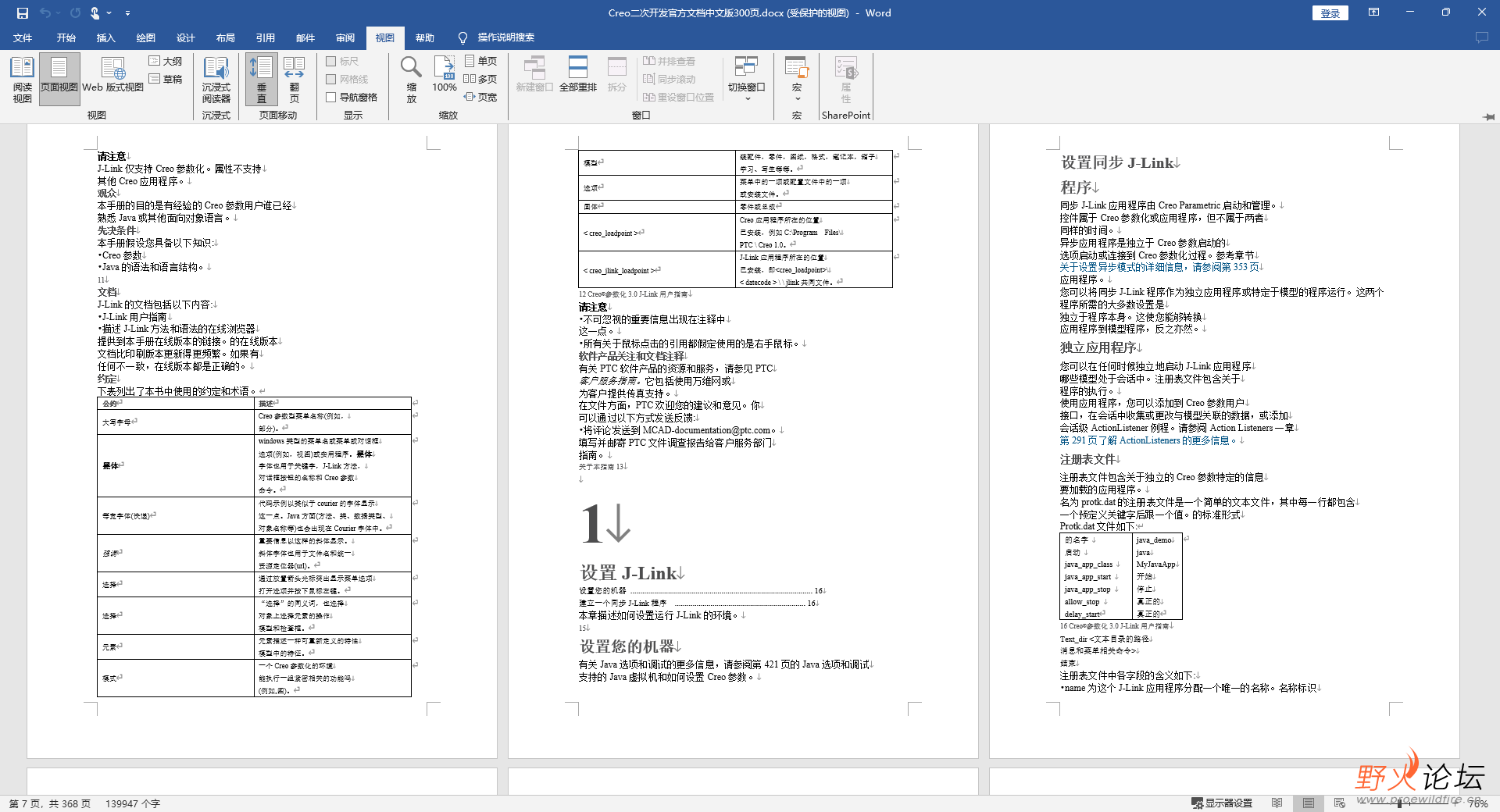Viewport: 1500px width, 812px height.
Task: Open the Help (帮助) tab
Action: point(424,37)
